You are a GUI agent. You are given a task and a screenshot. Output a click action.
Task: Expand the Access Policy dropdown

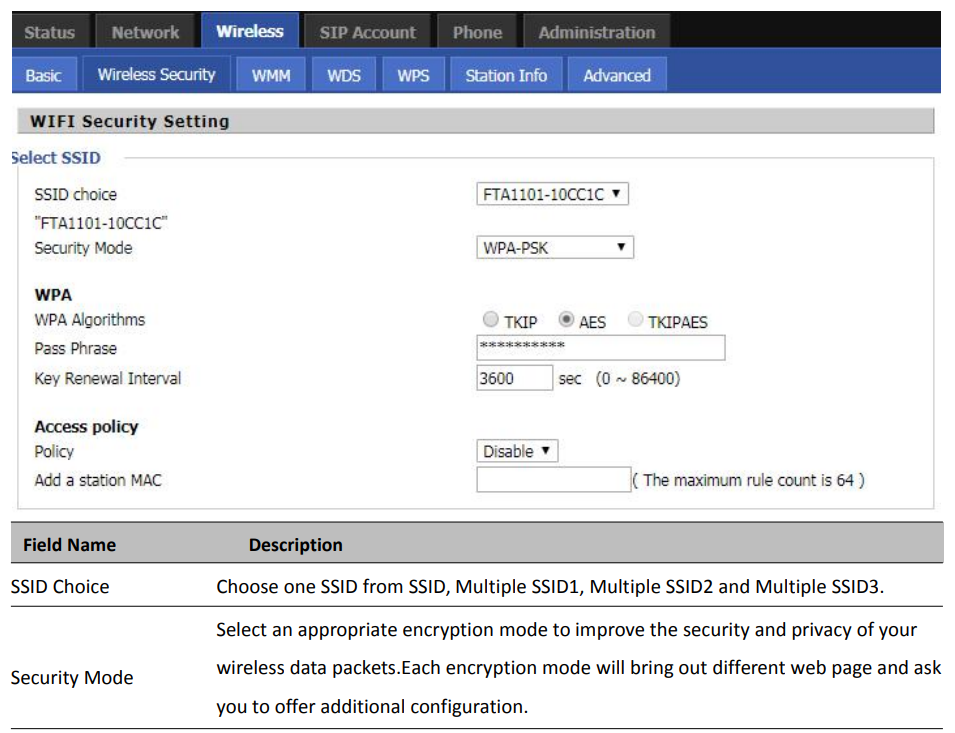[x=517, y=451]
